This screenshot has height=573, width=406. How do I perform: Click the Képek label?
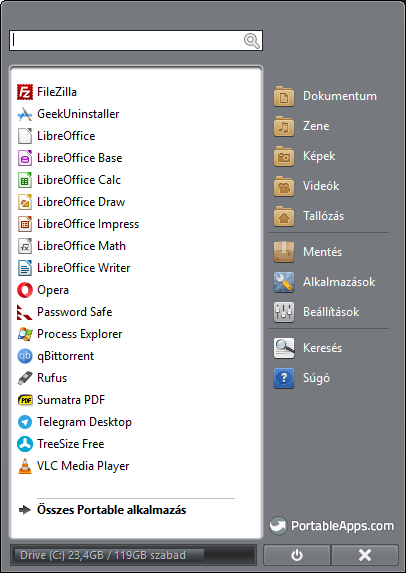[x=319, y=156]
